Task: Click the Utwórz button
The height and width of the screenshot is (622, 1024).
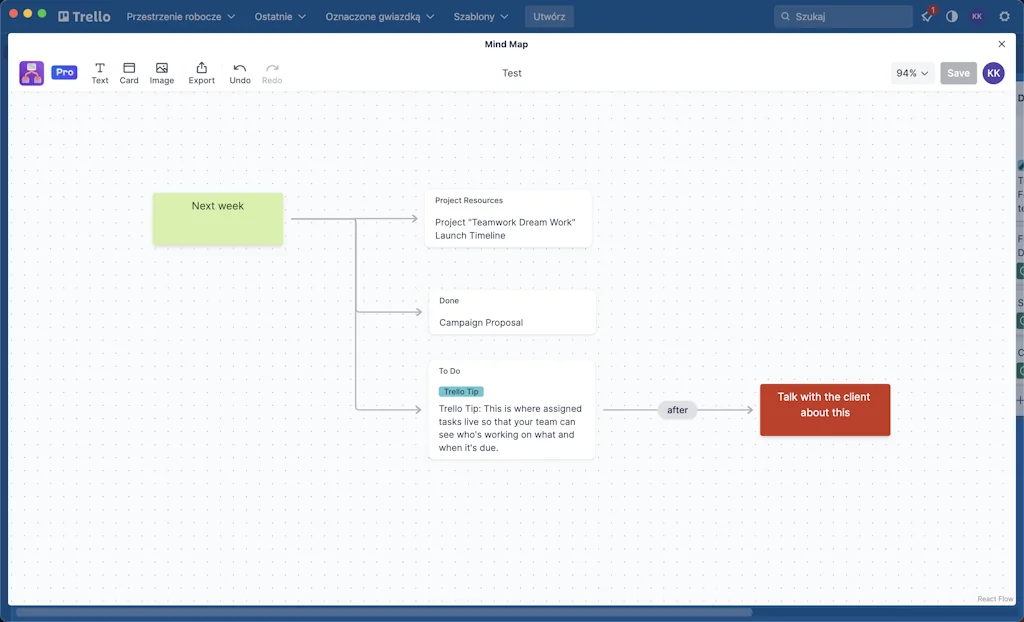Action: (x=548, y=16)
